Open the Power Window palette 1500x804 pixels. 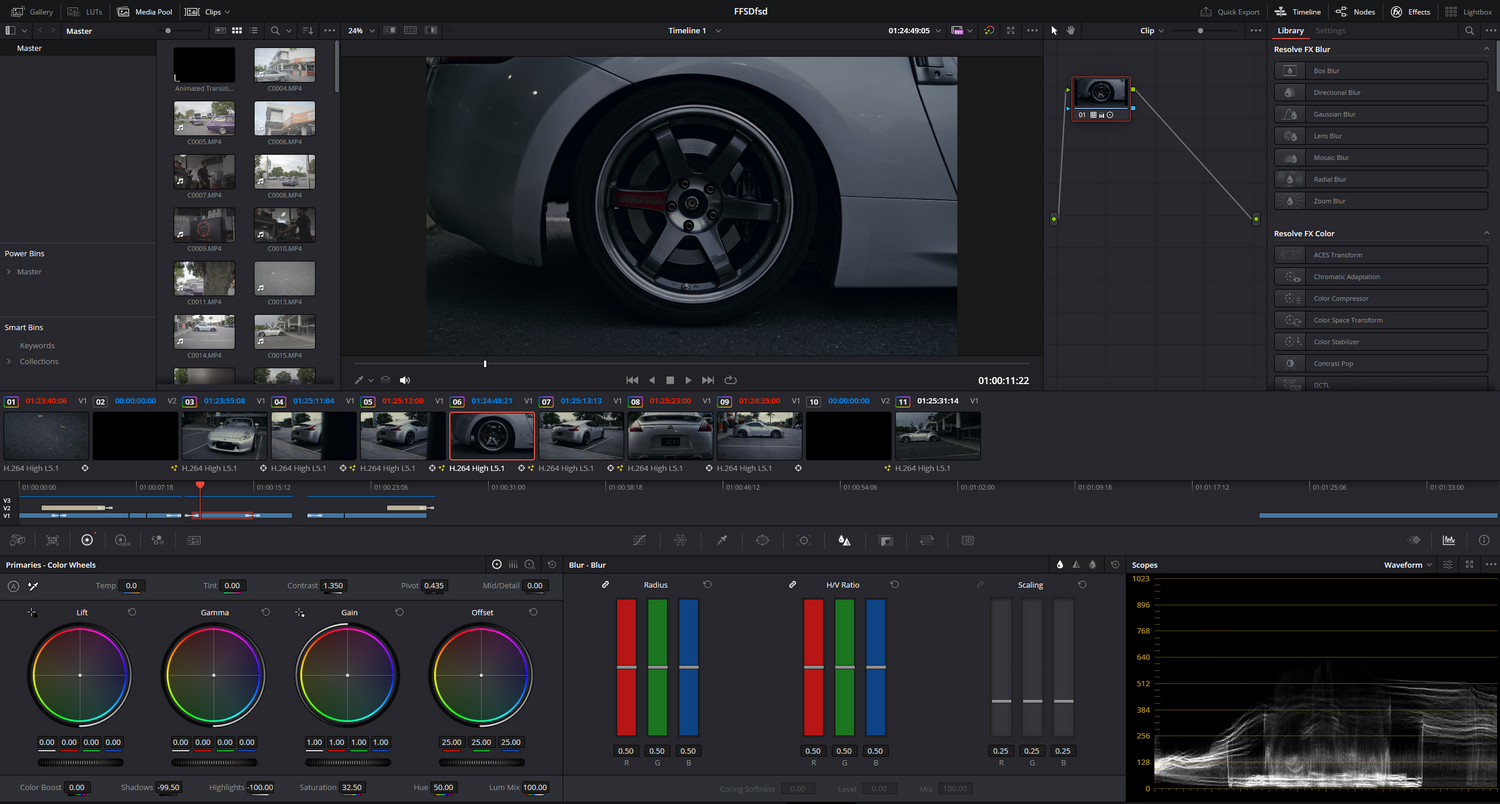pyautogui.click(x=762, y=540)
